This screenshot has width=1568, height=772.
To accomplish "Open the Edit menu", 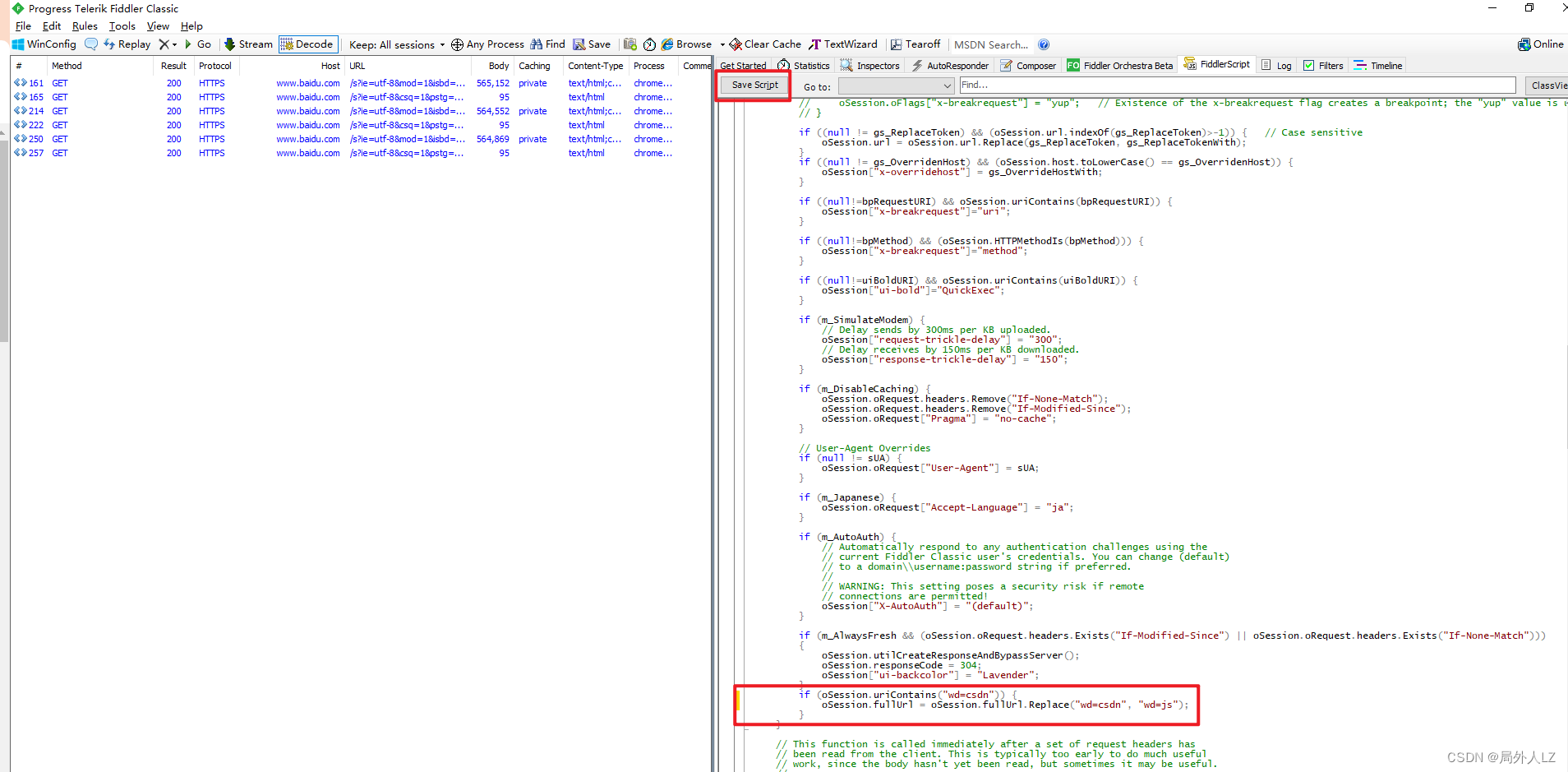I will click(x=52, y=26).
